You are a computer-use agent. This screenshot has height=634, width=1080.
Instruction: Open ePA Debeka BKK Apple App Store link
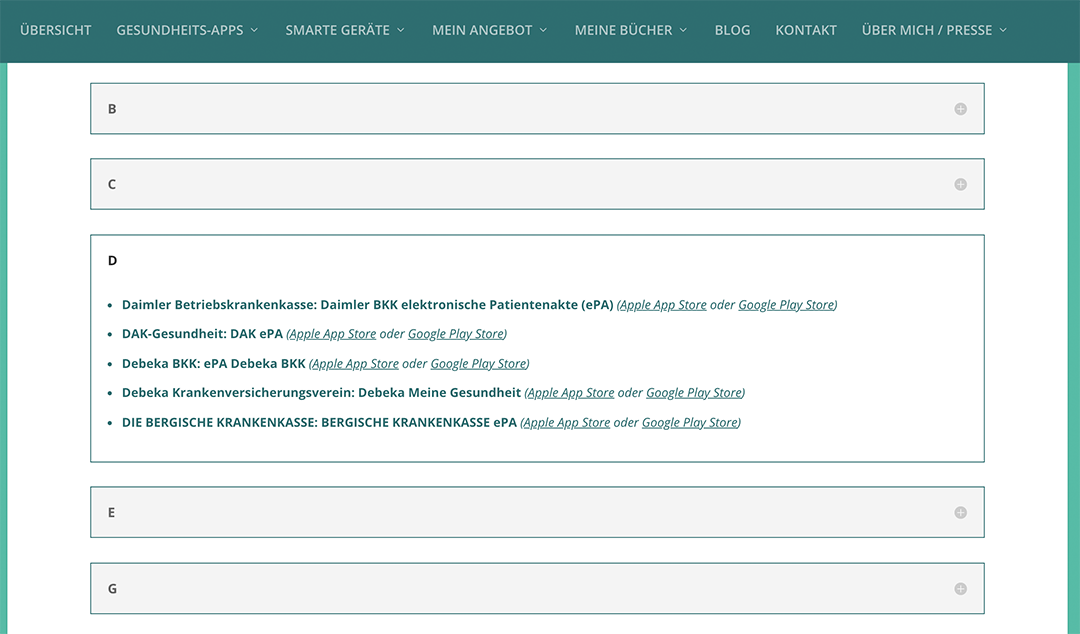point(355,364)
